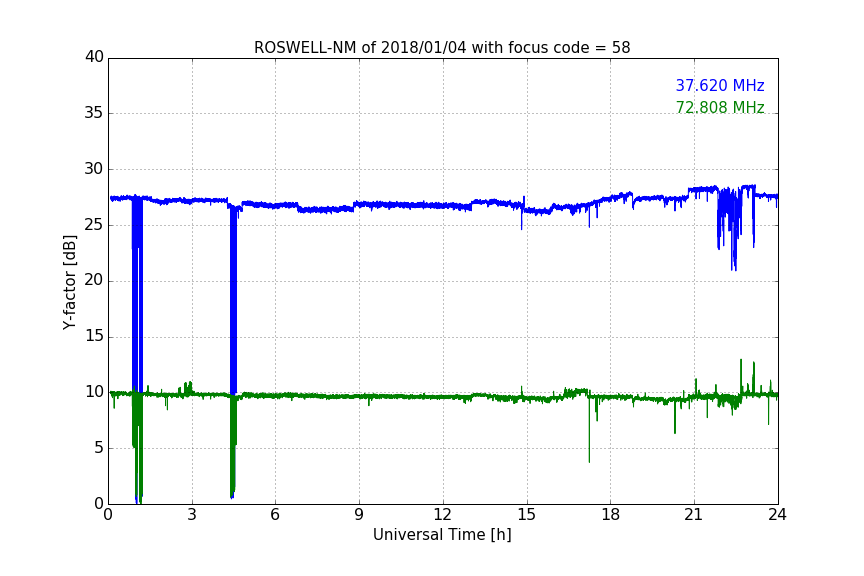
Task: Click the y-axis tick label '20'
Action: (x=94, y=280)
